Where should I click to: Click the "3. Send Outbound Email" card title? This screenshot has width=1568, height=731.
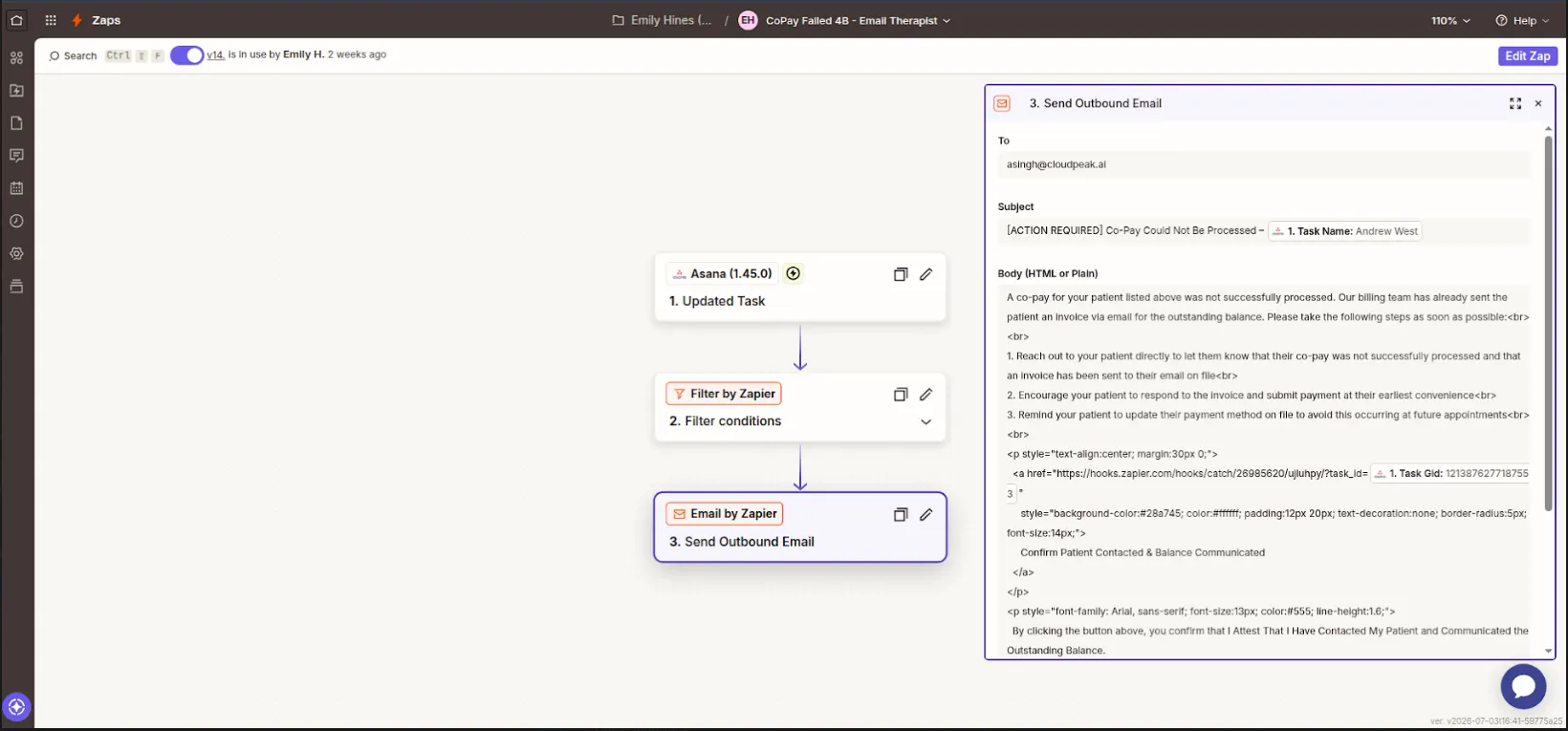742,542
